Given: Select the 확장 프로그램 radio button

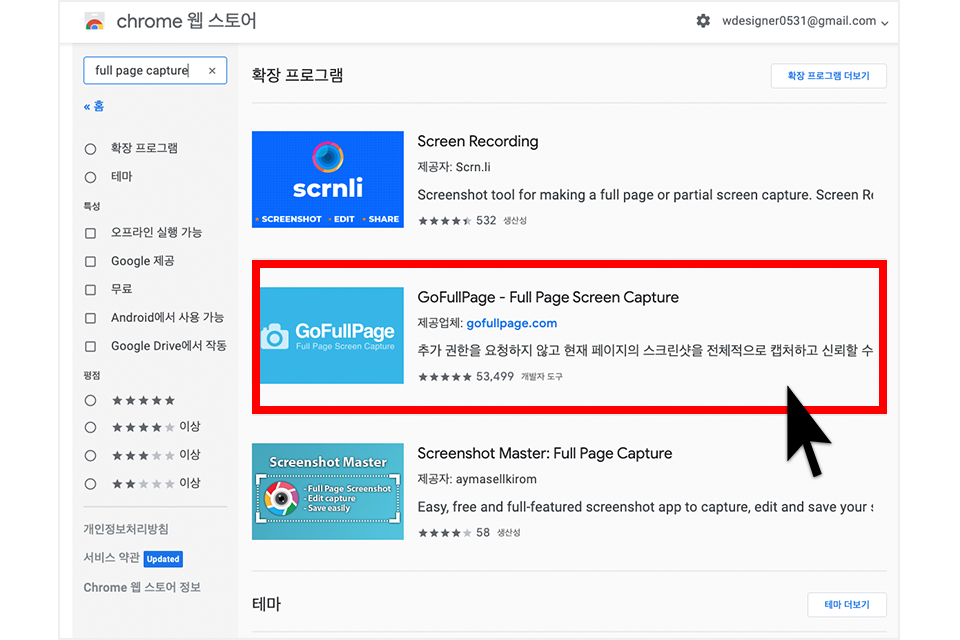Looking at the screenshot, I should [91, 149].
